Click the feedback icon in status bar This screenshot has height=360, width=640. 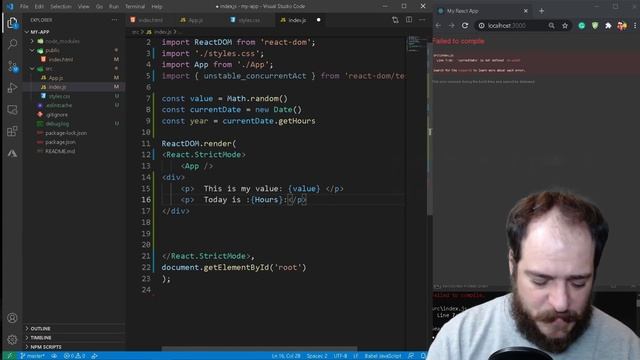pyautogui.click(x=411, y=356)
